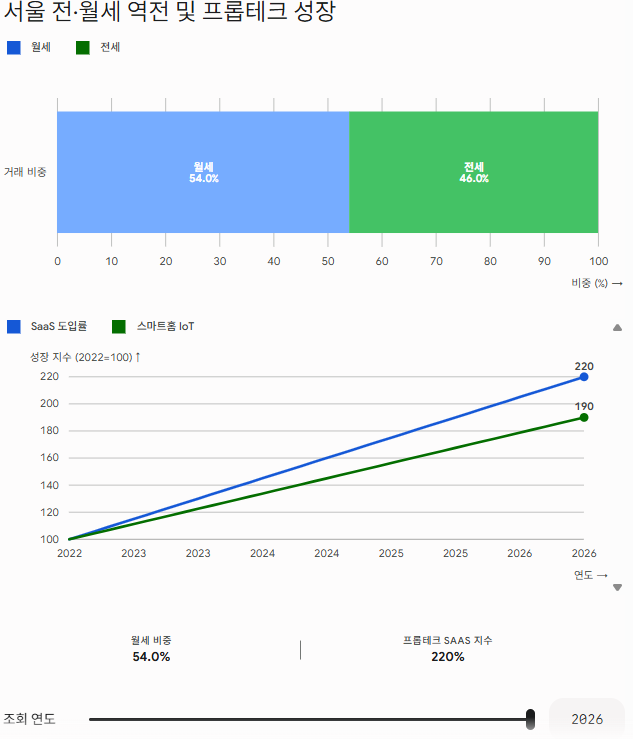Click the 월세 54.0% bar segment
Screen dimensions: 633x739
point(203,172)
